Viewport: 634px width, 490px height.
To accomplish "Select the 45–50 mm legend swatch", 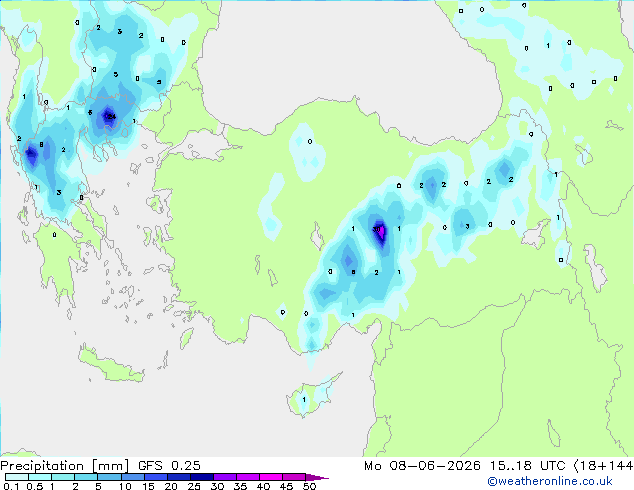I will [x=294, y=477].
